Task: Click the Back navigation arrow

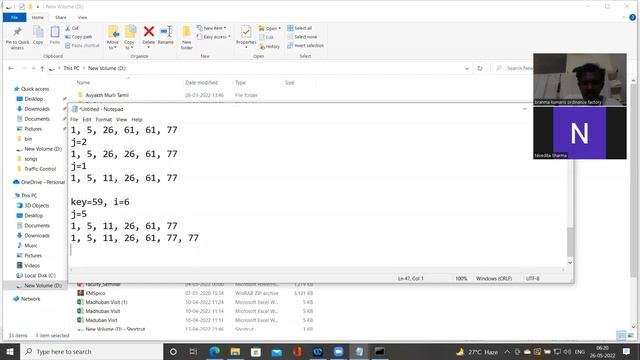Action: (11, 69)
